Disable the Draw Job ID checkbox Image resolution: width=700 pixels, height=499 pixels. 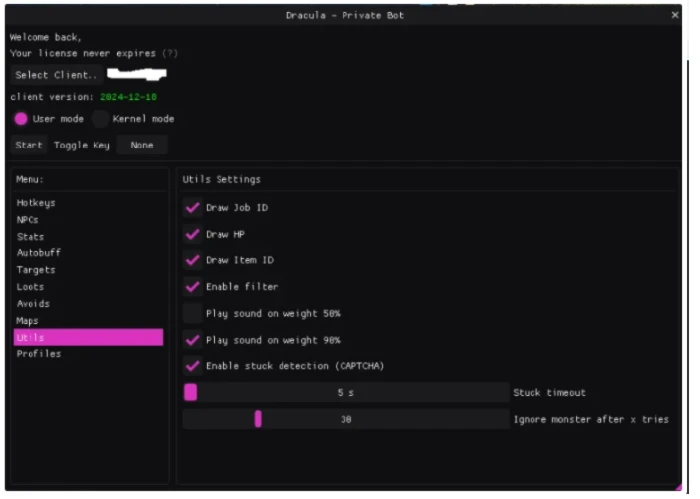point(193,208)
